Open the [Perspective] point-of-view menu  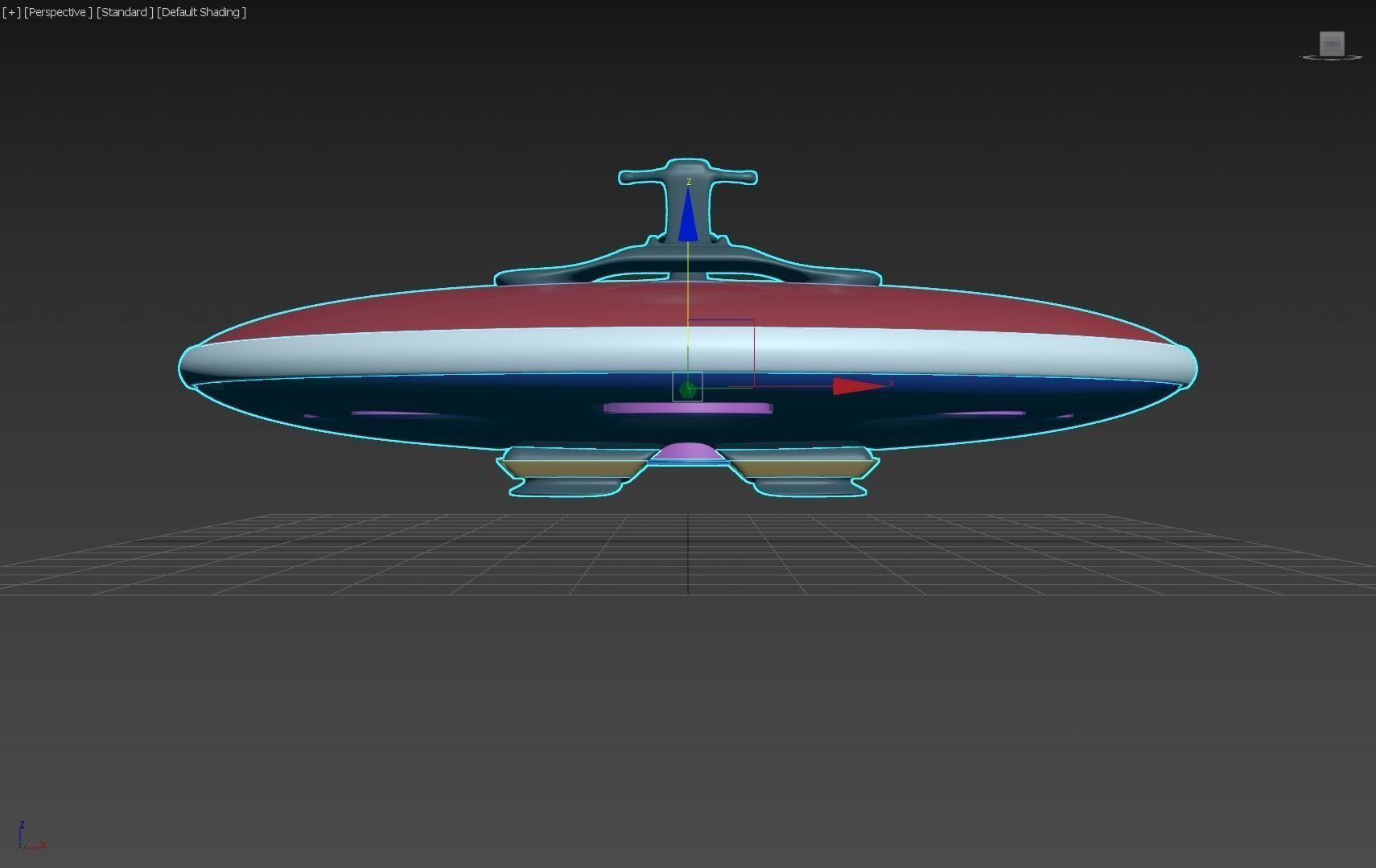click(x=57, y=12)
